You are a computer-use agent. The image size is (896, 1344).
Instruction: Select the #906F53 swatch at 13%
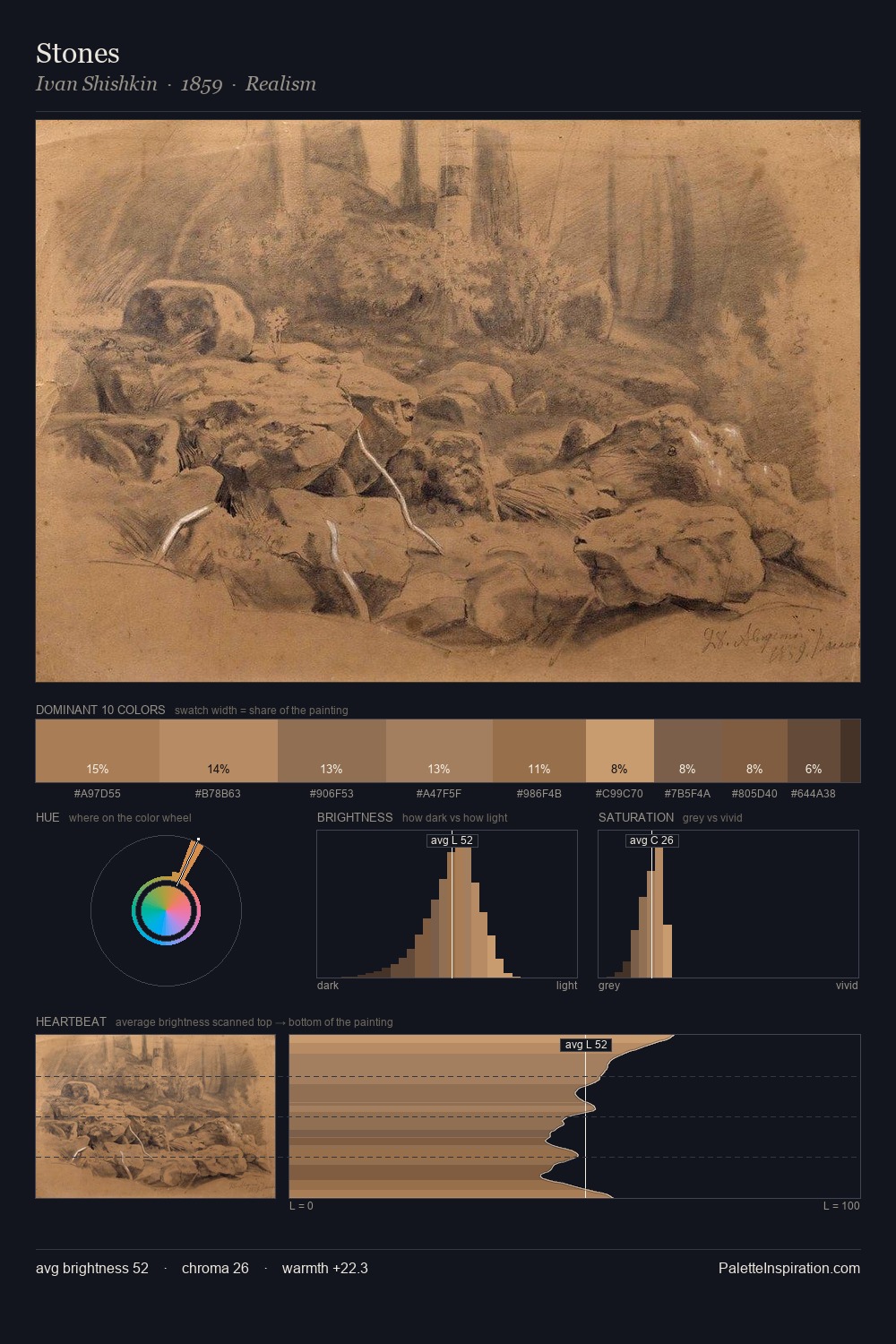[x=332, y=751]
